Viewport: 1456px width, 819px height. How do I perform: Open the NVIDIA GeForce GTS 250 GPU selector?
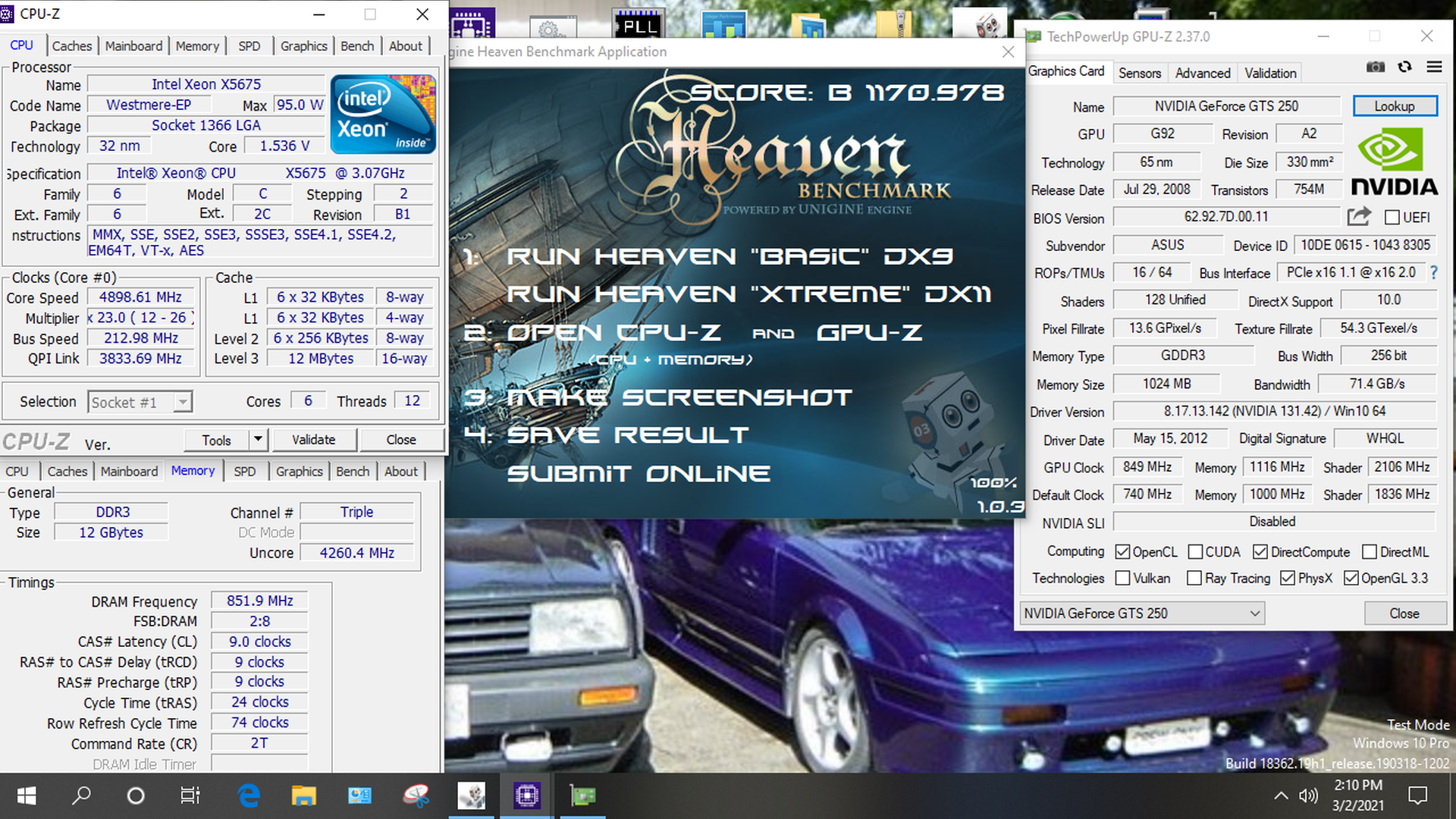(1142, 613)
